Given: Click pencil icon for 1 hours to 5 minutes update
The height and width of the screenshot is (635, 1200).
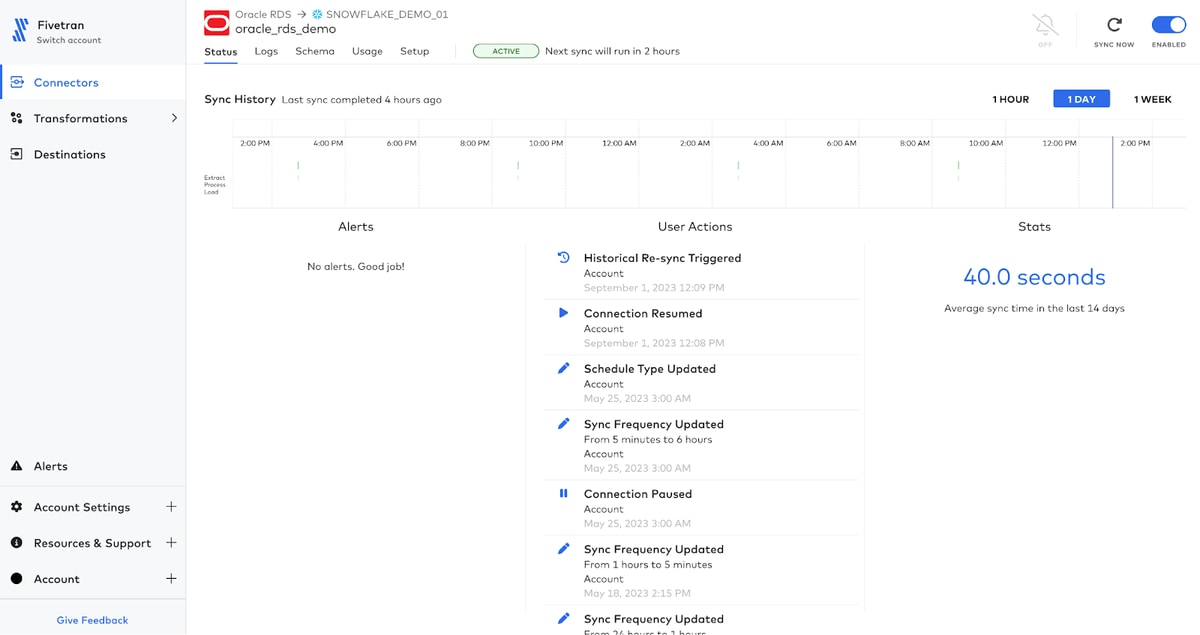Looking at the screenshot, I should [563, 548].
